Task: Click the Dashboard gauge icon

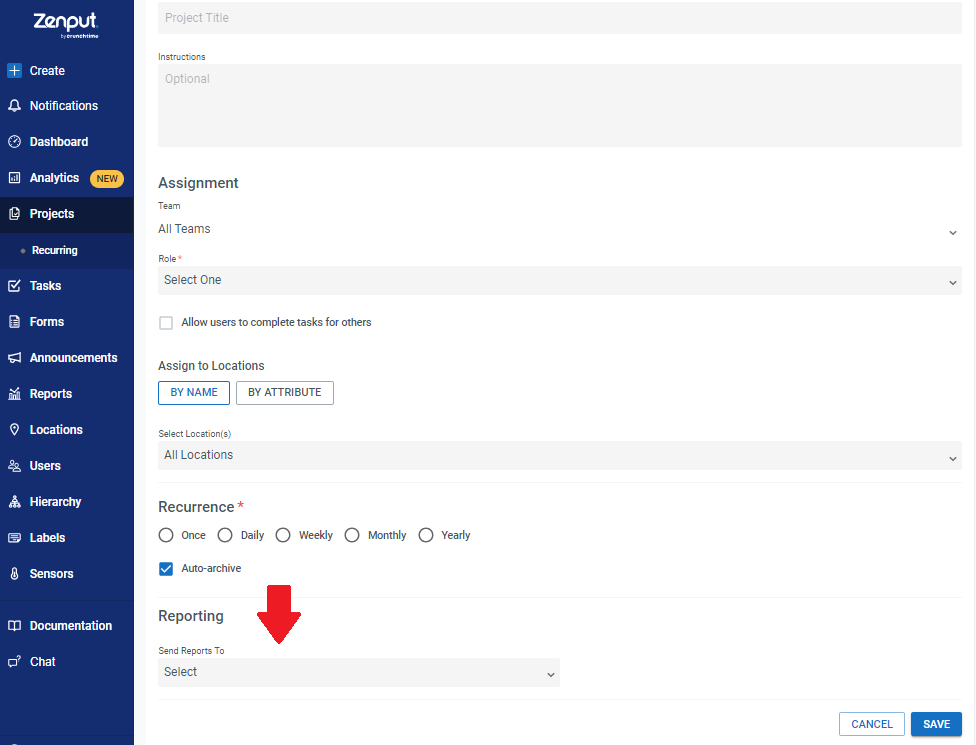Action: point(14,142)
